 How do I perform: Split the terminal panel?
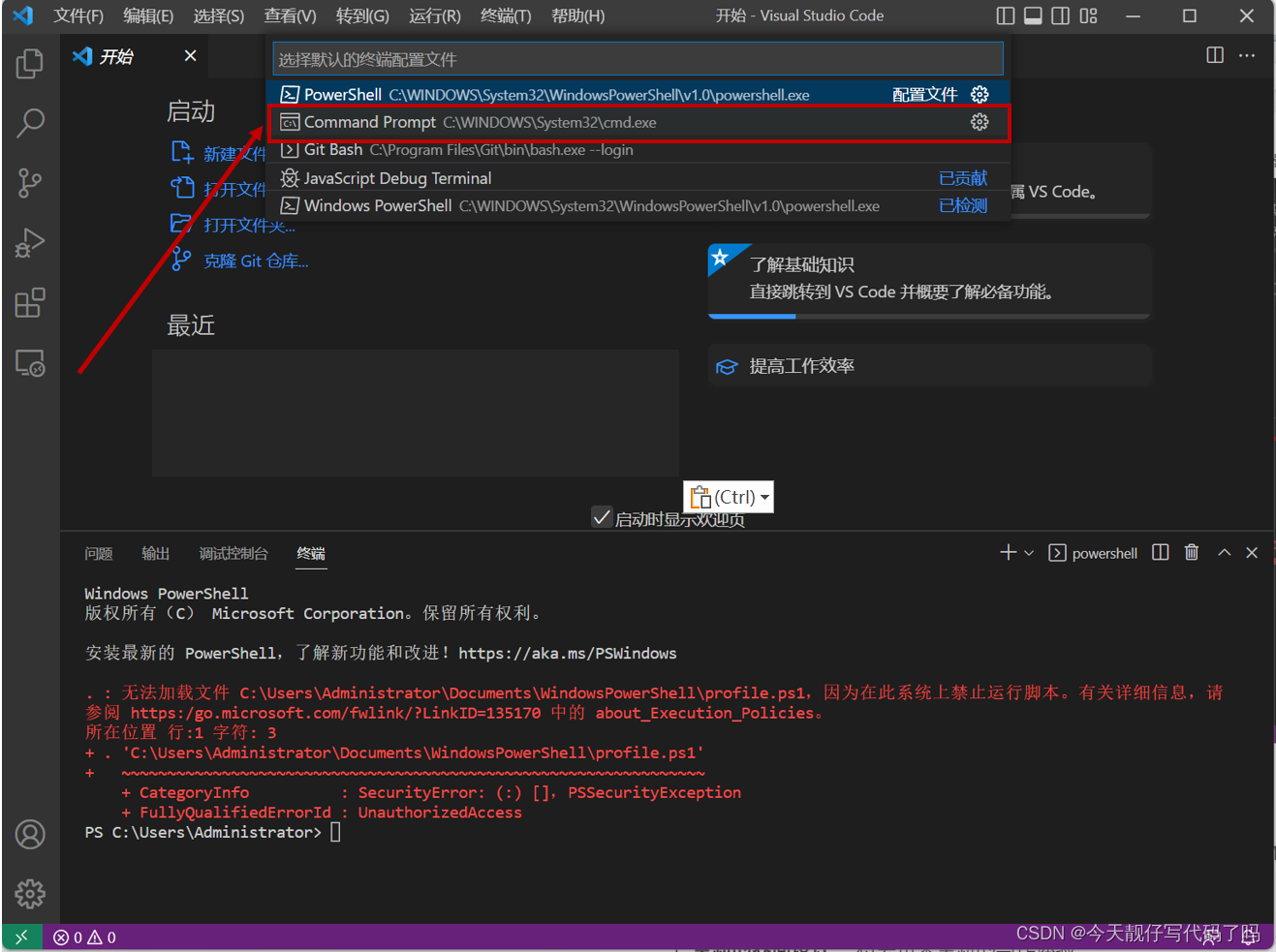pos(1161,552)
